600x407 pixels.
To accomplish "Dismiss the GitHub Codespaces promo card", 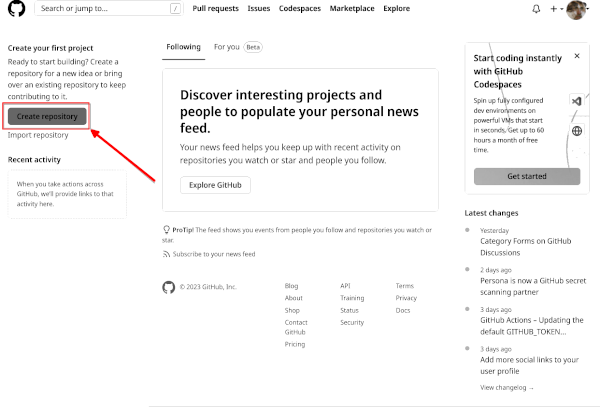I will click(576, 56).
